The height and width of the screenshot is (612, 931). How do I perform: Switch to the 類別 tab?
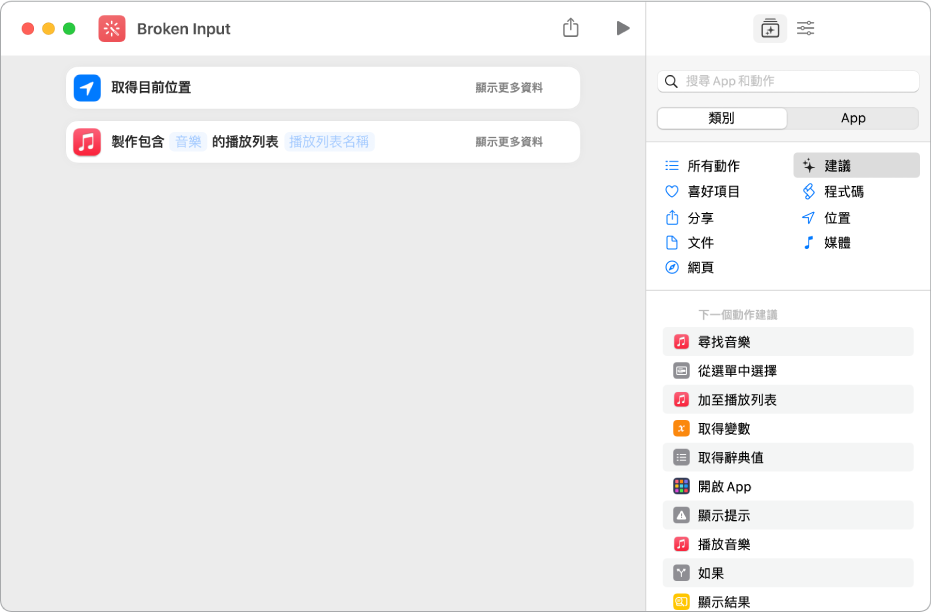[722, 118]
